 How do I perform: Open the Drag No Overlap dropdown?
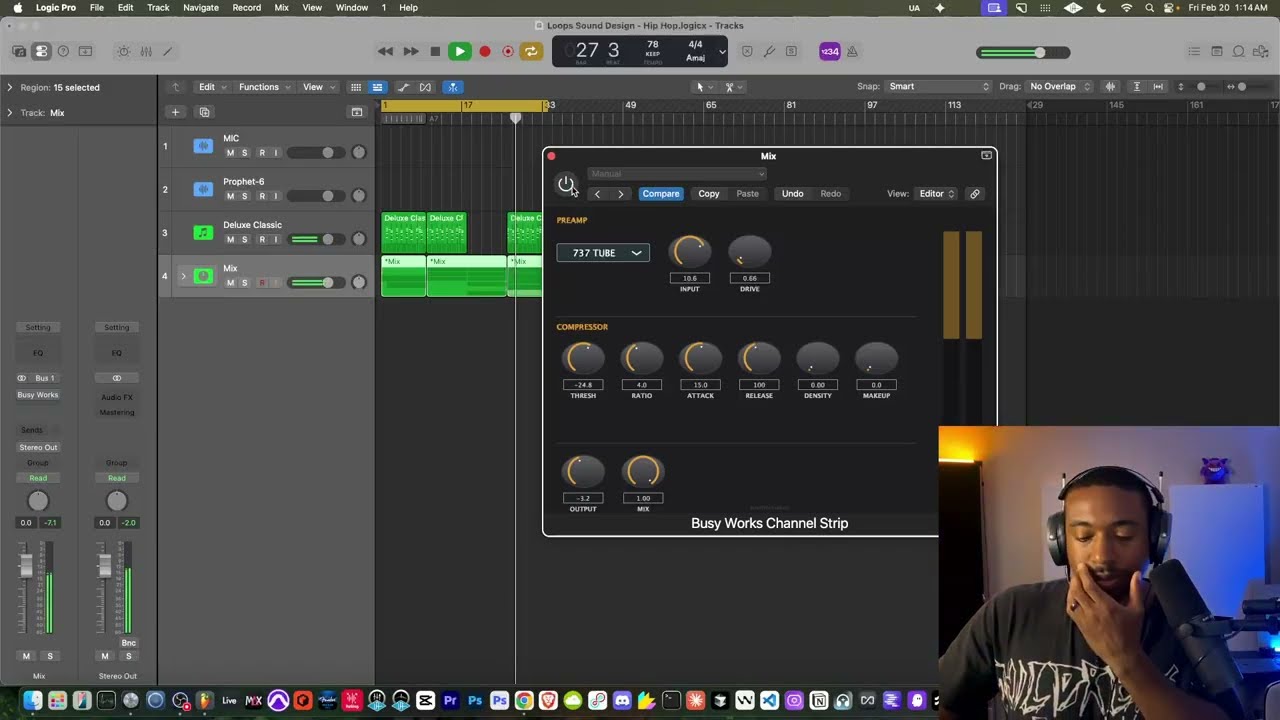tap(1061, 87)
